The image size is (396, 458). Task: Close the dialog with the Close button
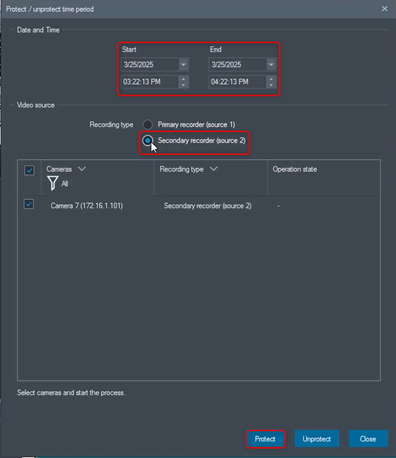click(x=368, y=439)
